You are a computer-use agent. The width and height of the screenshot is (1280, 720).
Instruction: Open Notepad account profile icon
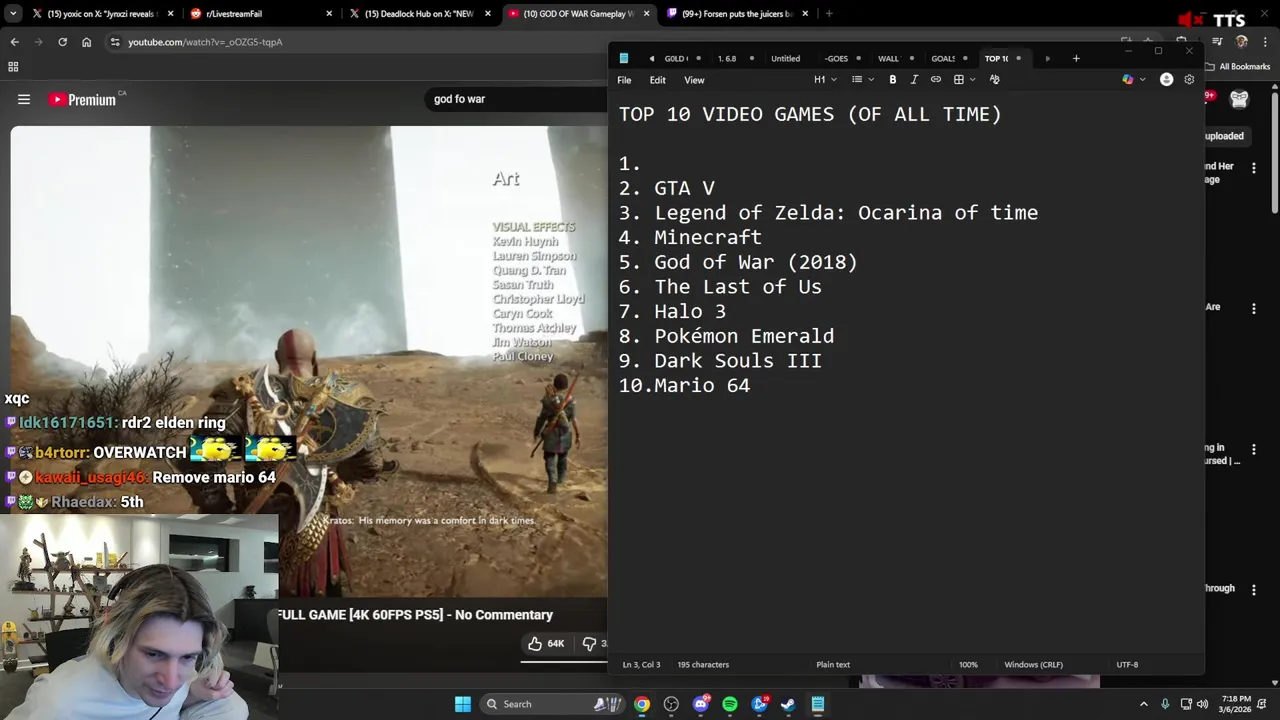(x=1166, y=80)
